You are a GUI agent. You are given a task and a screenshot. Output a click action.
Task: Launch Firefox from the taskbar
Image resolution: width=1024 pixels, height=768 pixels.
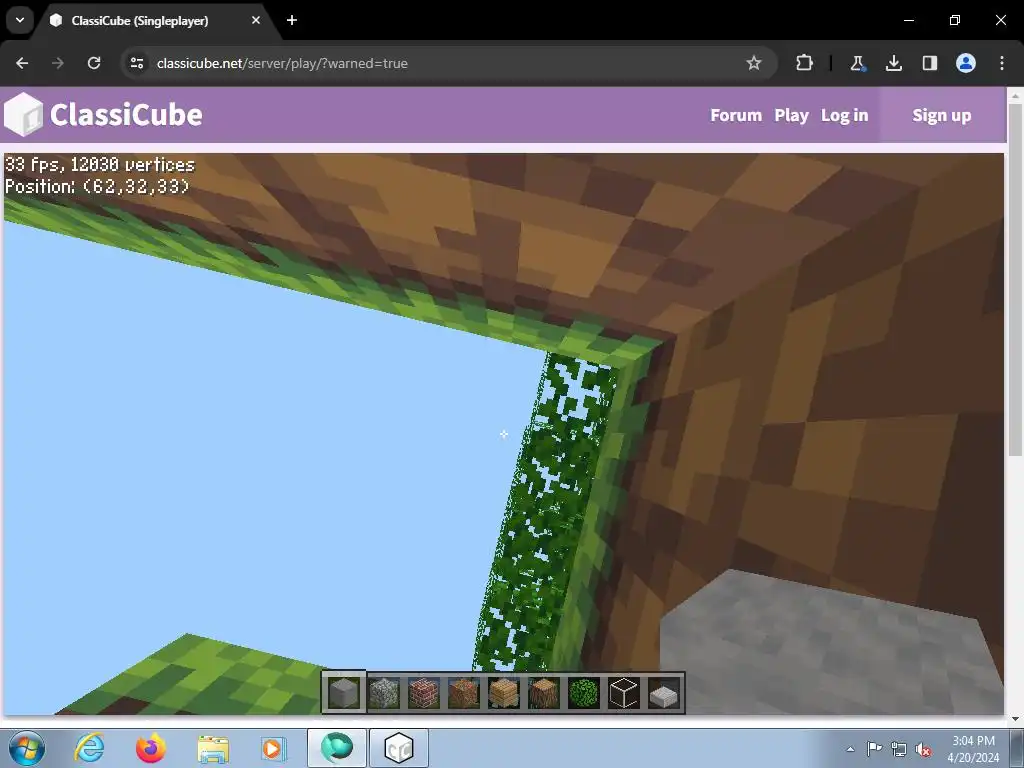point(151,748)
